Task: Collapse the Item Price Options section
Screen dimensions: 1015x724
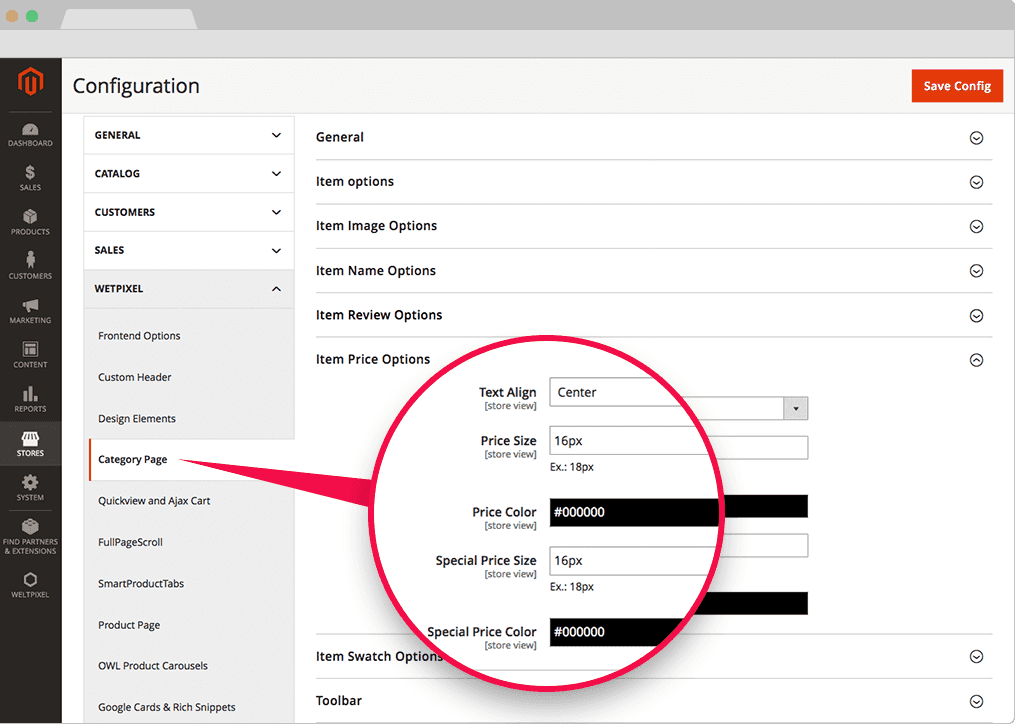Action: click(976, 360)
